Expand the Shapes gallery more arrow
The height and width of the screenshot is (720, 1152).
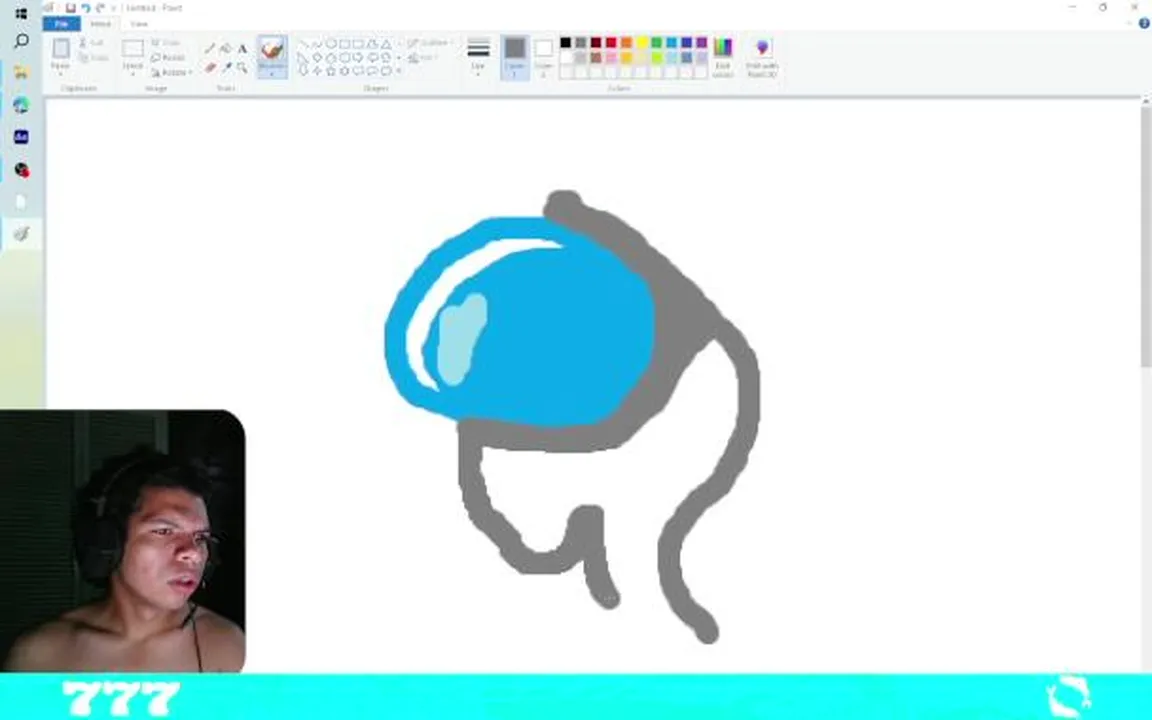[x=399, y=71]
